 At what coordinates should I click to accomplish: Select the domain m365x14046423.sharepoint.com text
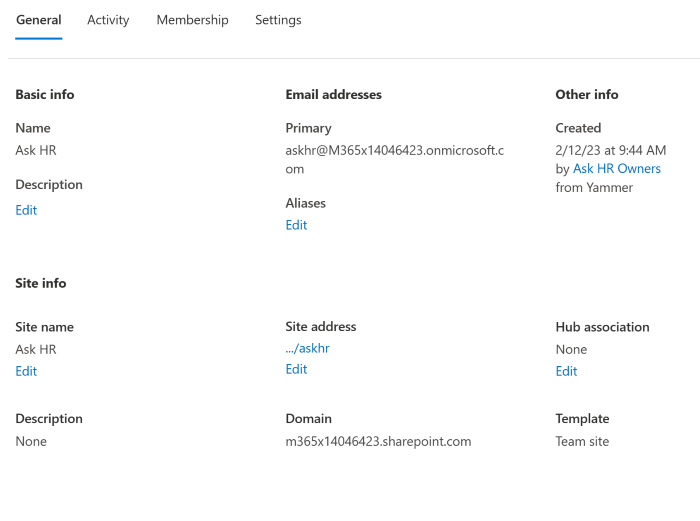(x=378, y=442)
